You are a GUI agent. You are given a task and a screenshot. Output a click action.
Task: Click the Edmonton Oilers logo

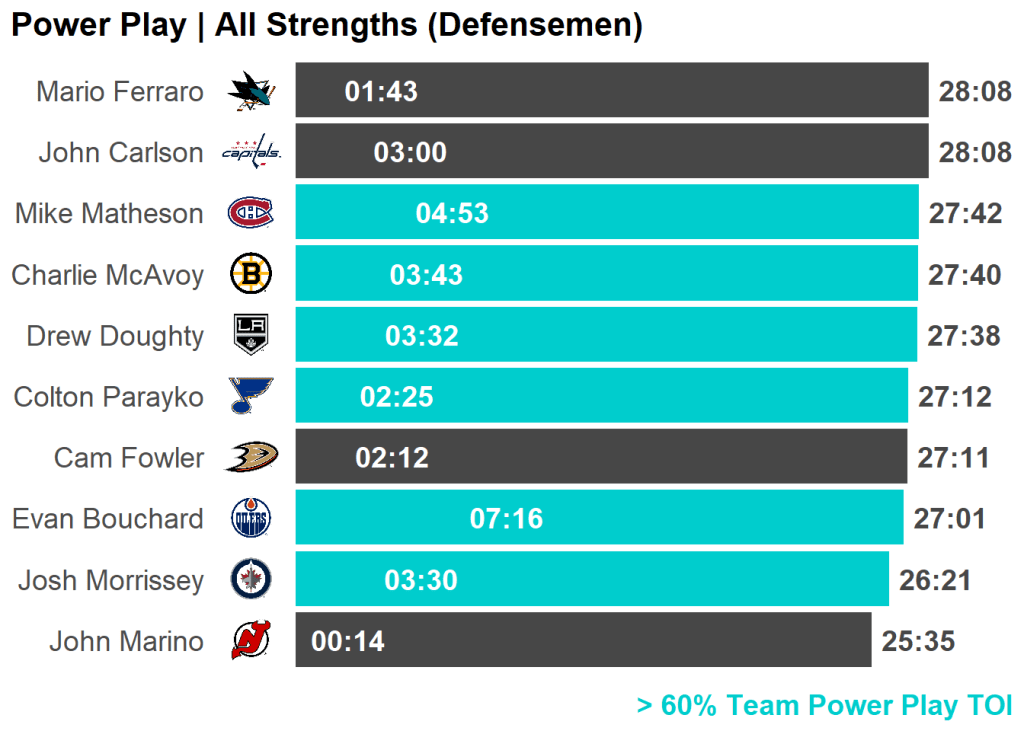click(x=250, y=518)
